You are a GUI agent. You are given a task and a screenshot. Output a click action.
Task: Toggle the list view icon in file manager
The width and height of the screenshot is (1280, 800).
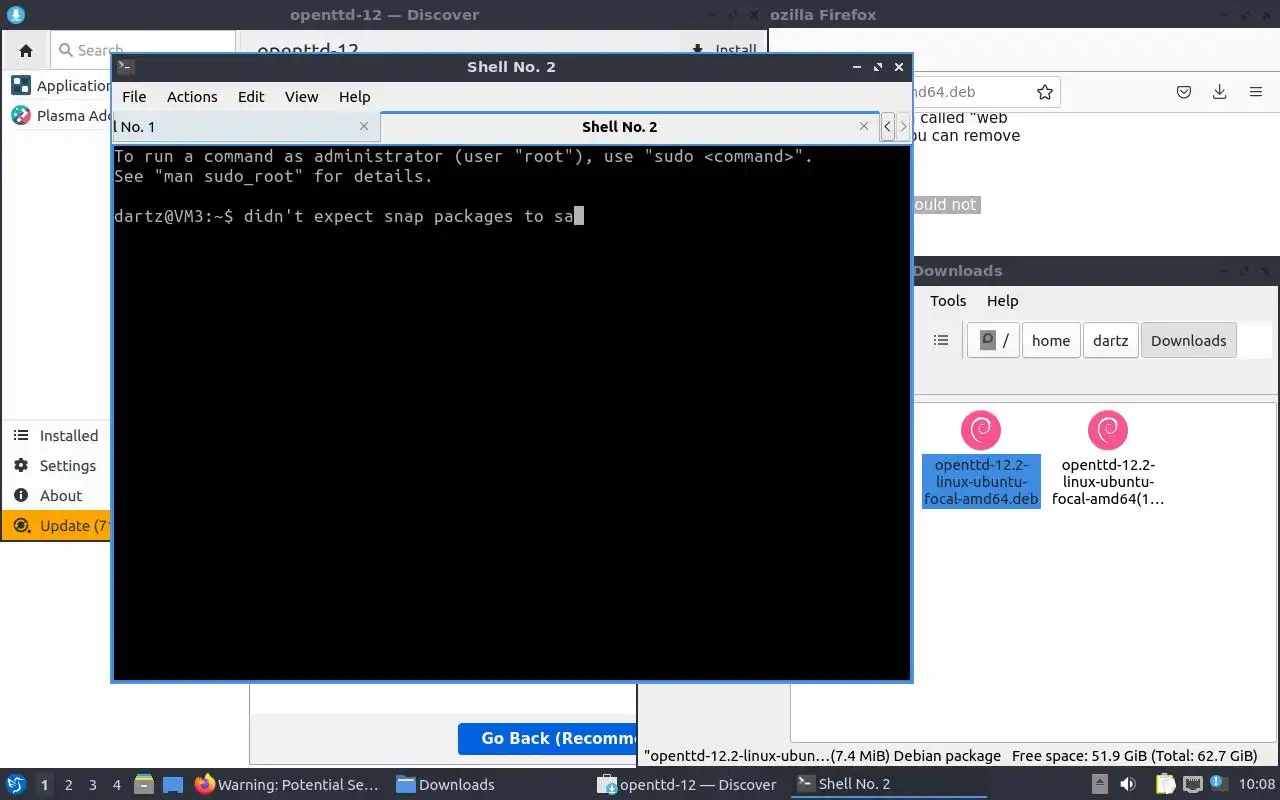[941, 340]
